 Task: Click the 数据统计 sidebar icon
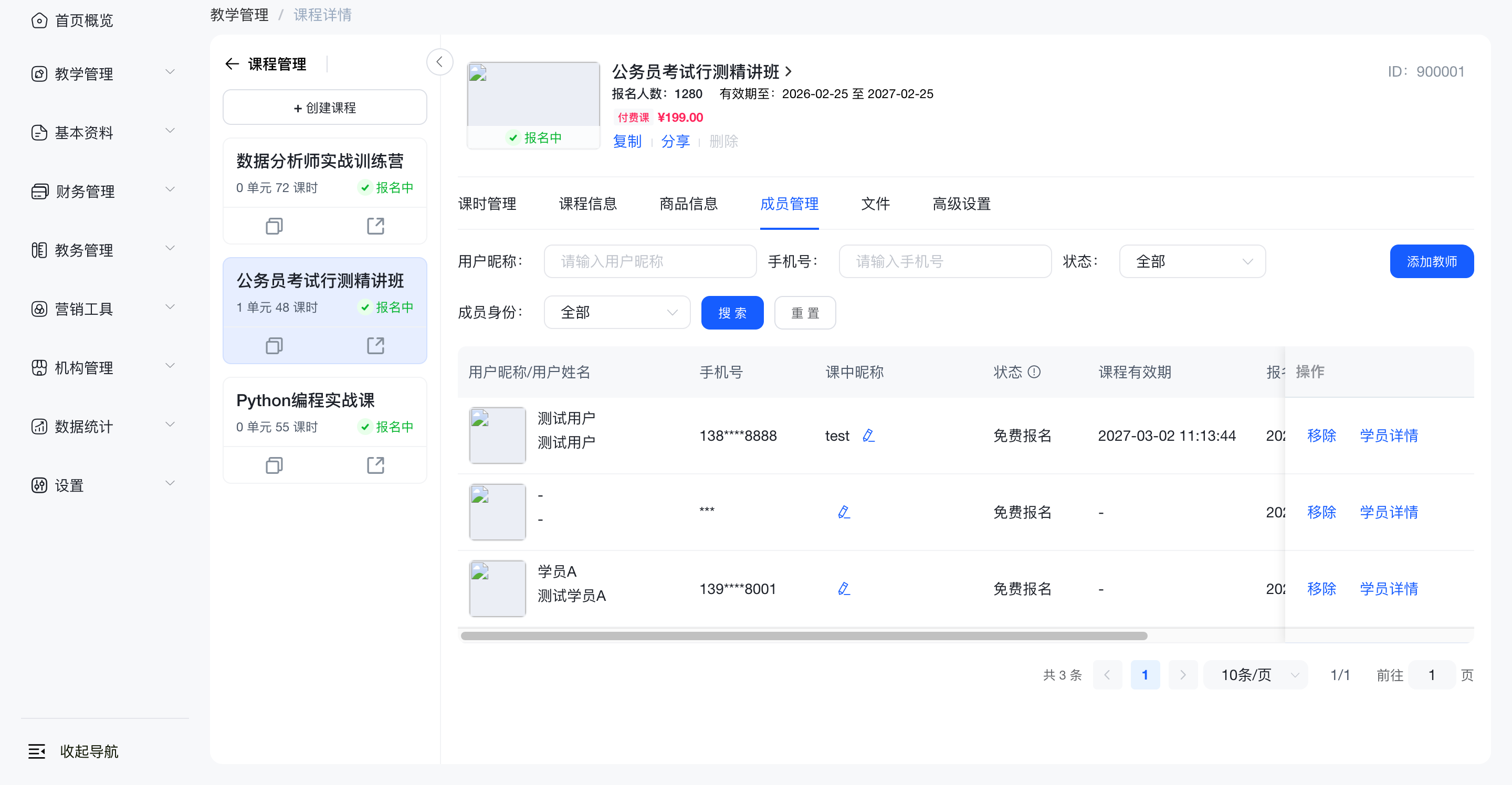39,426
